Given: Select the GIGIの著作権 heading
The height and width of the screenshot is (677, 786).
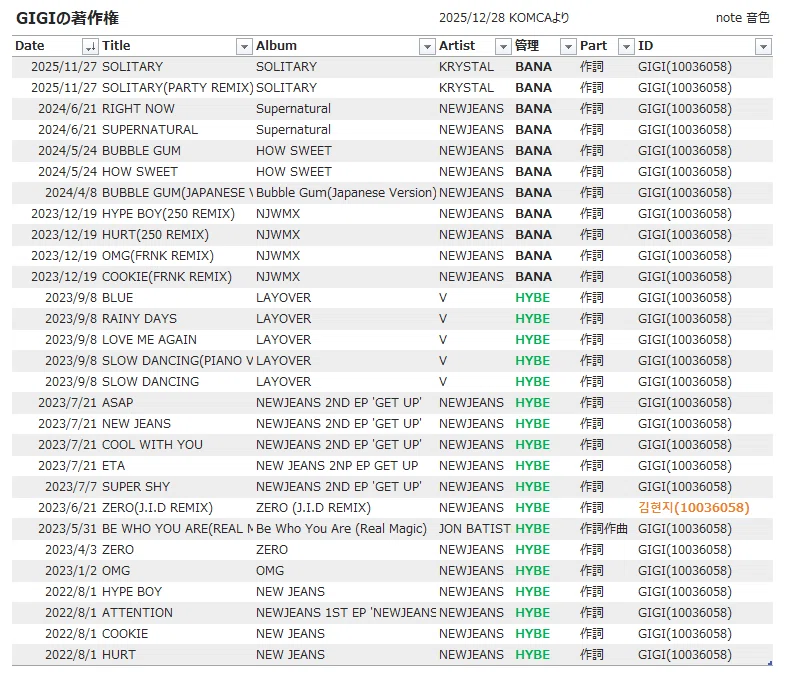Looking at the screenshot, I should click(67, 18).
